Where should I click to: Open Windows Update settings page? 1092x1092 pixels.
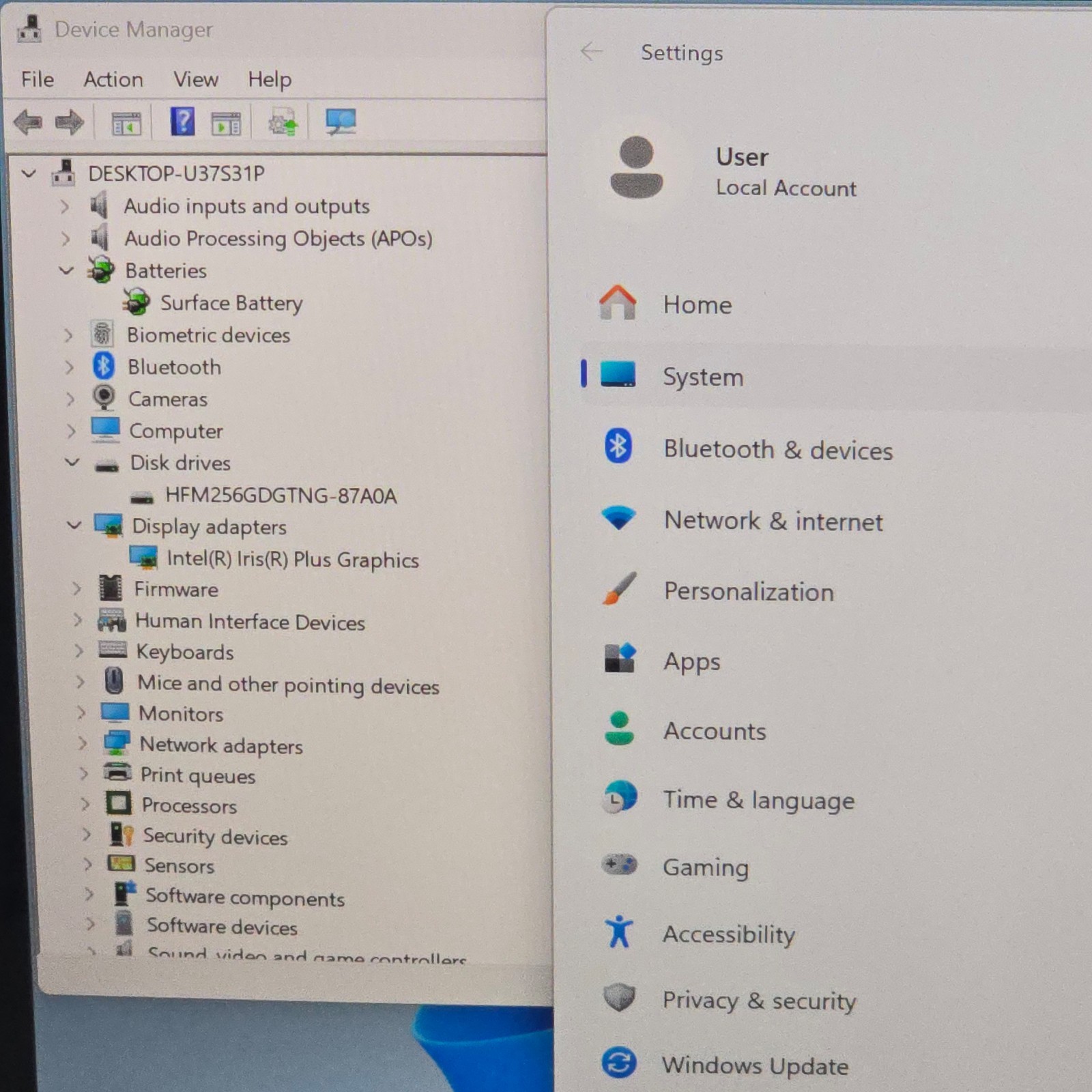click(x=755, y=1065)
